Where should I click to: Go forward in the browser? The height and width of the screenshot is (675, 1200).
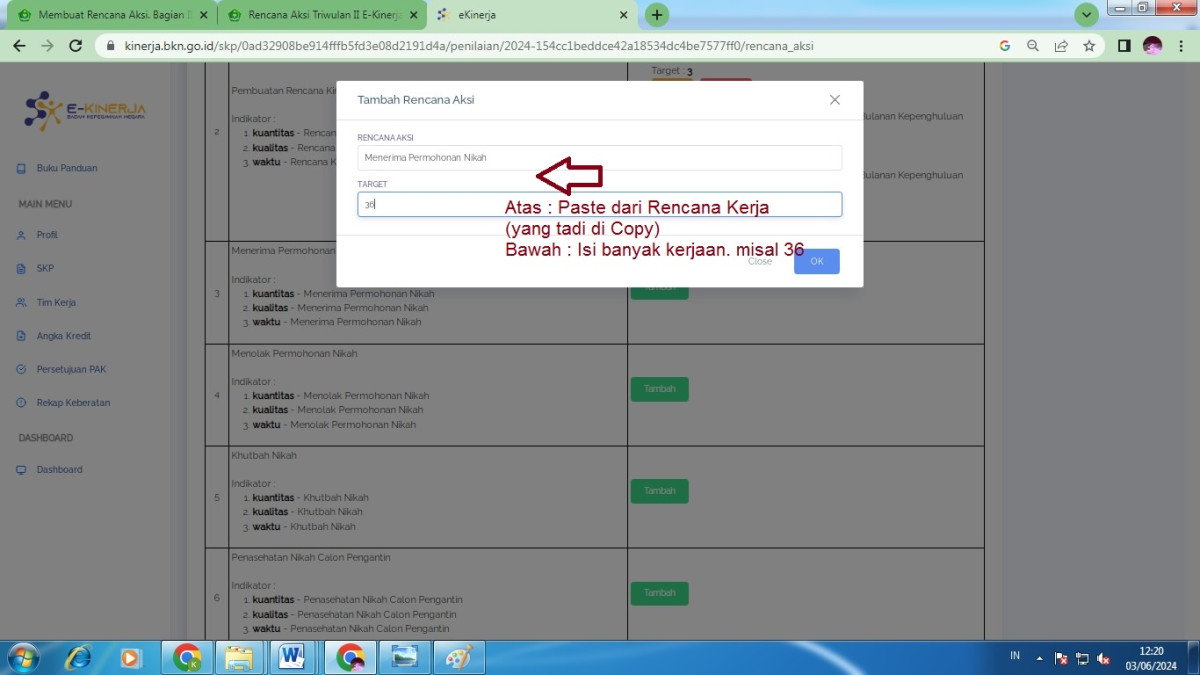pyautogui.click(x=47, y=46)
